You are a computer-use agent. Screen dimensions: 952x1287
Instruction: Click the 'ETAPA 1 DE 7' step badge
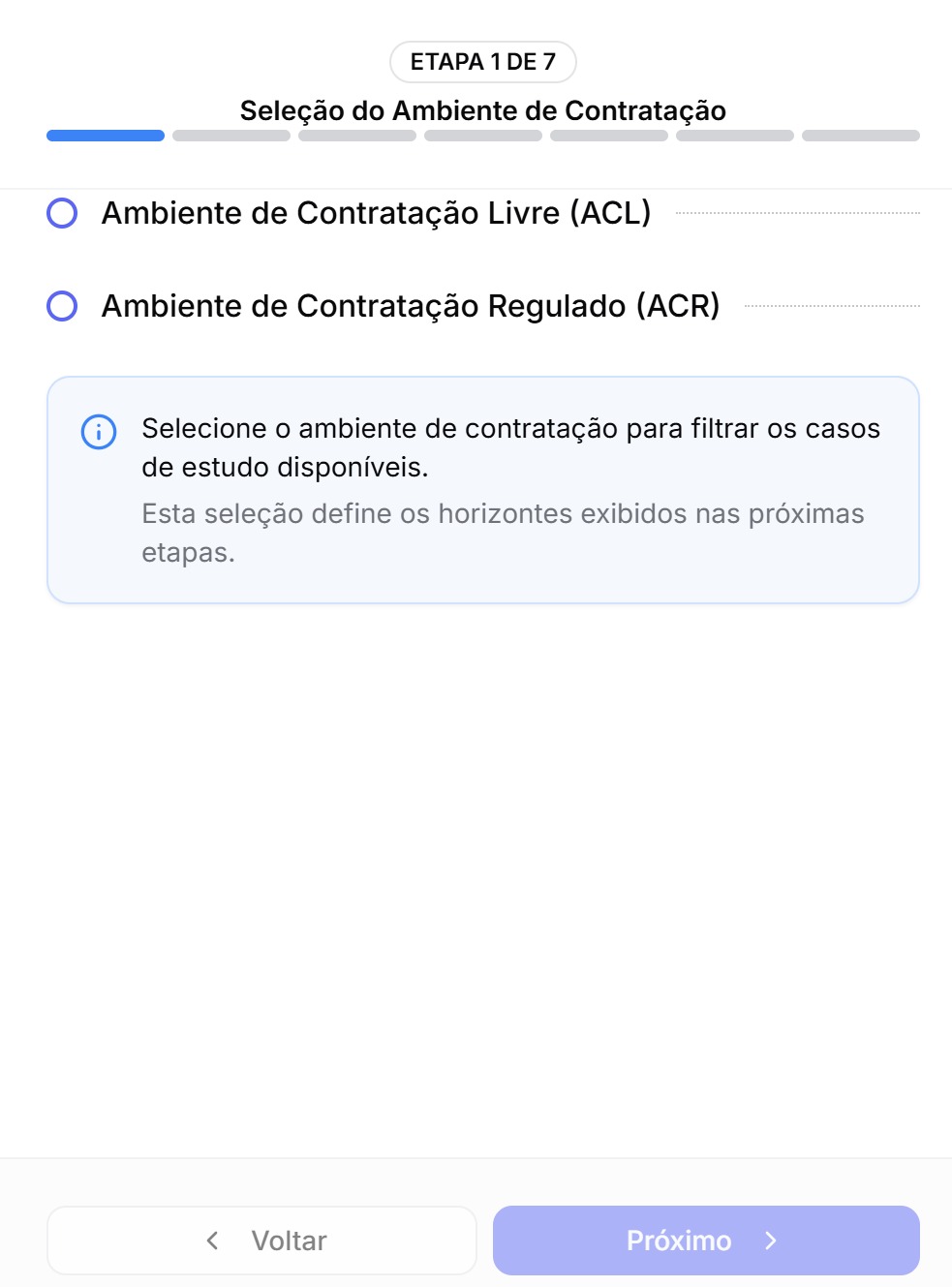483,62
